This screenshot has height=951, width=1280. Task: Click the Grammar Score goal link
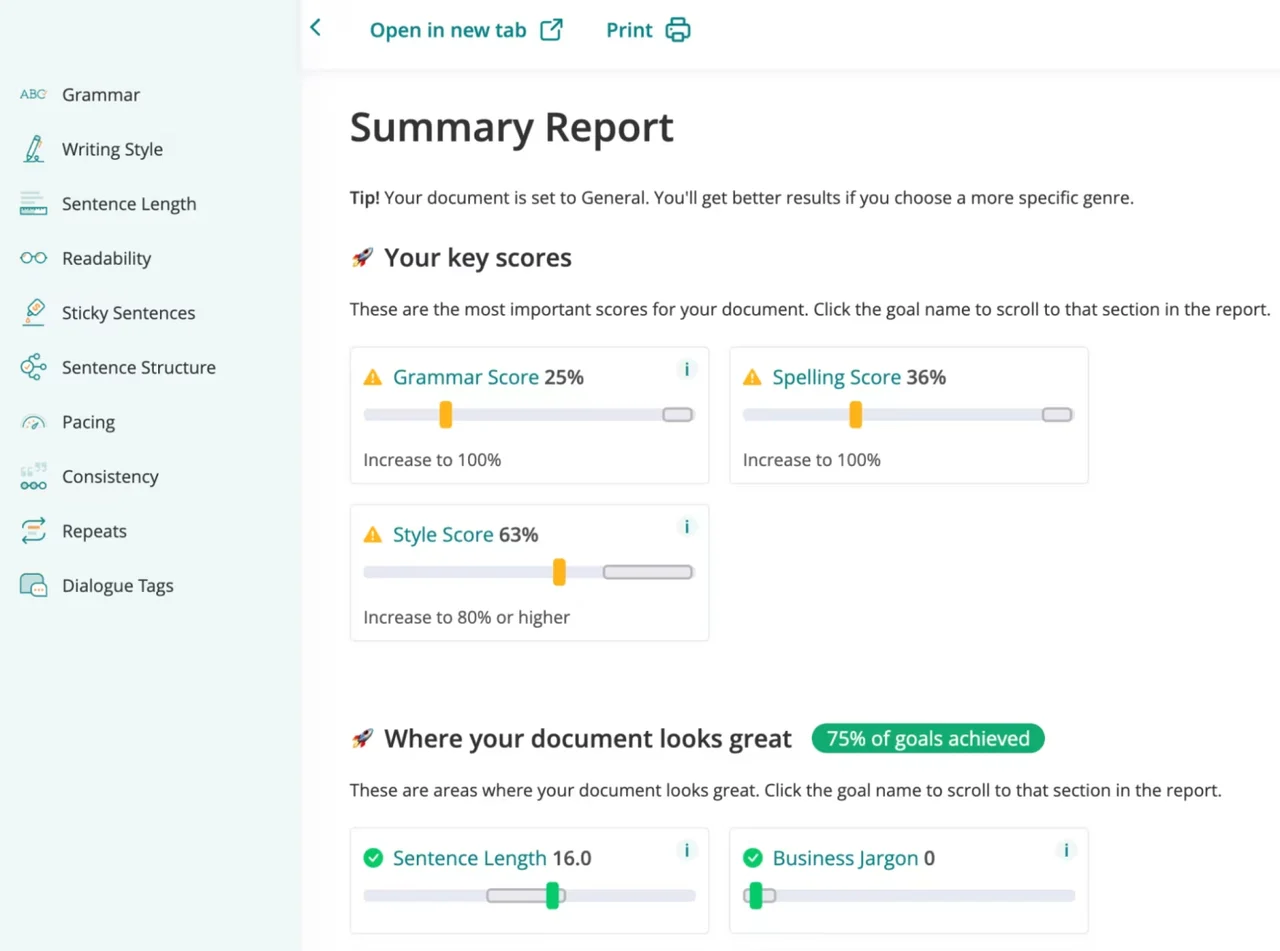tap(466, 377)
